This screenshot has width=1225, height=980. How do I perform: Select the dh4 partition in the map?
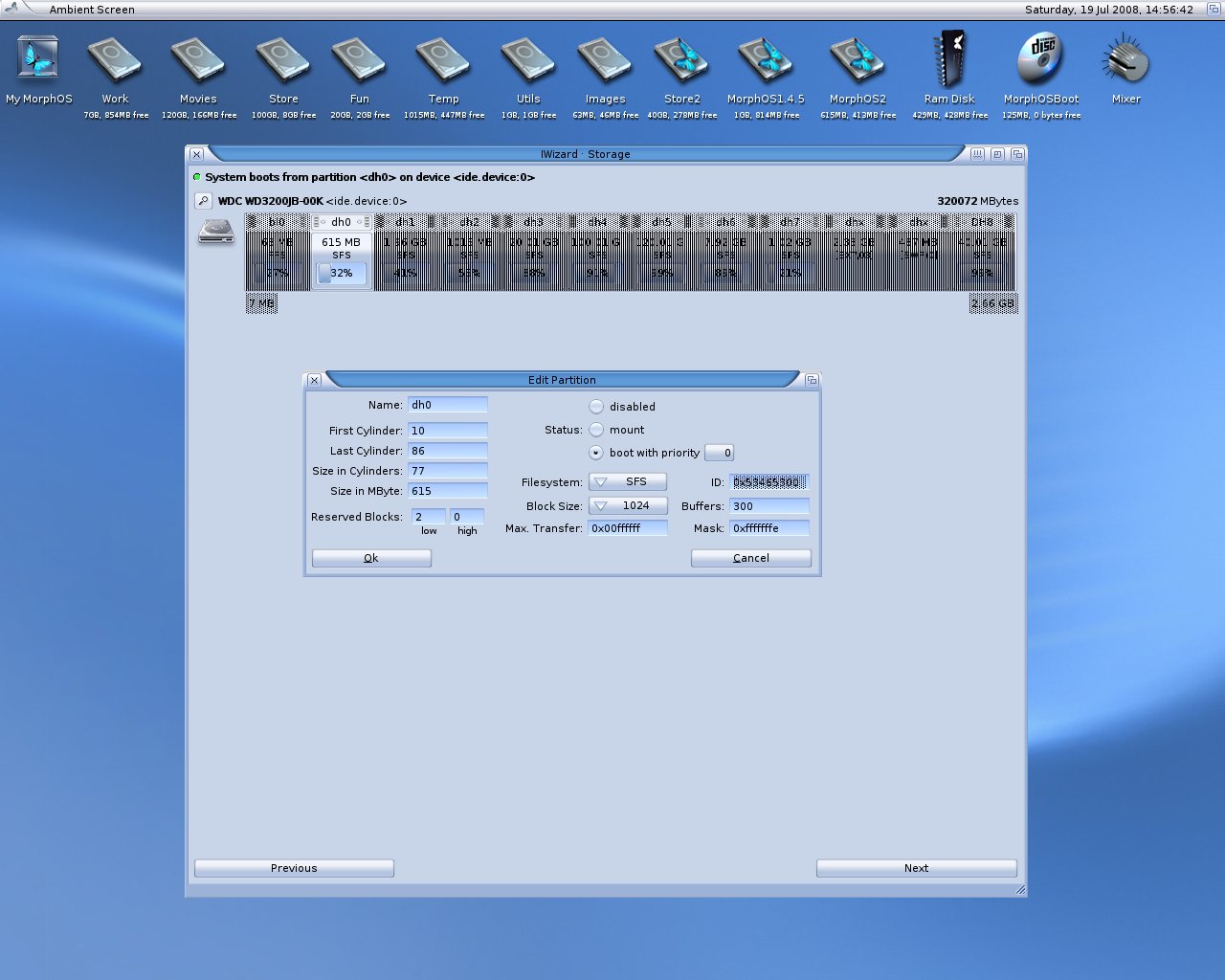coord(597,254)
